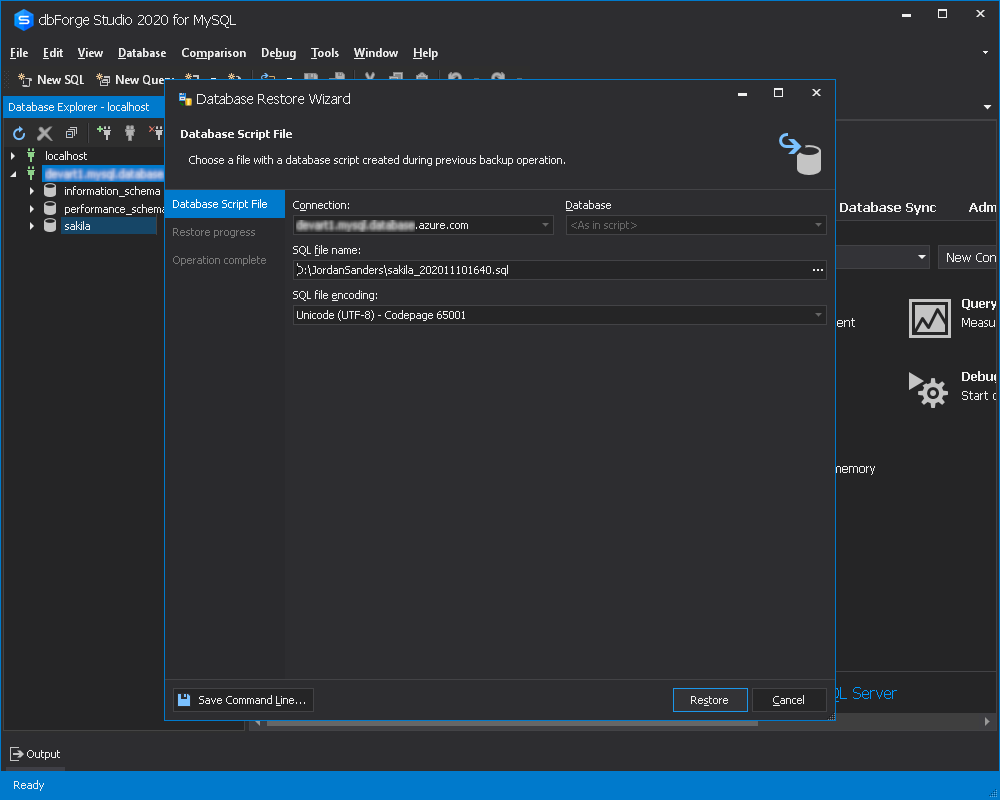Maximize the Database Restore Wizard window
Image resolution: width=1000 pixels, height=800 pixels.
778,93
